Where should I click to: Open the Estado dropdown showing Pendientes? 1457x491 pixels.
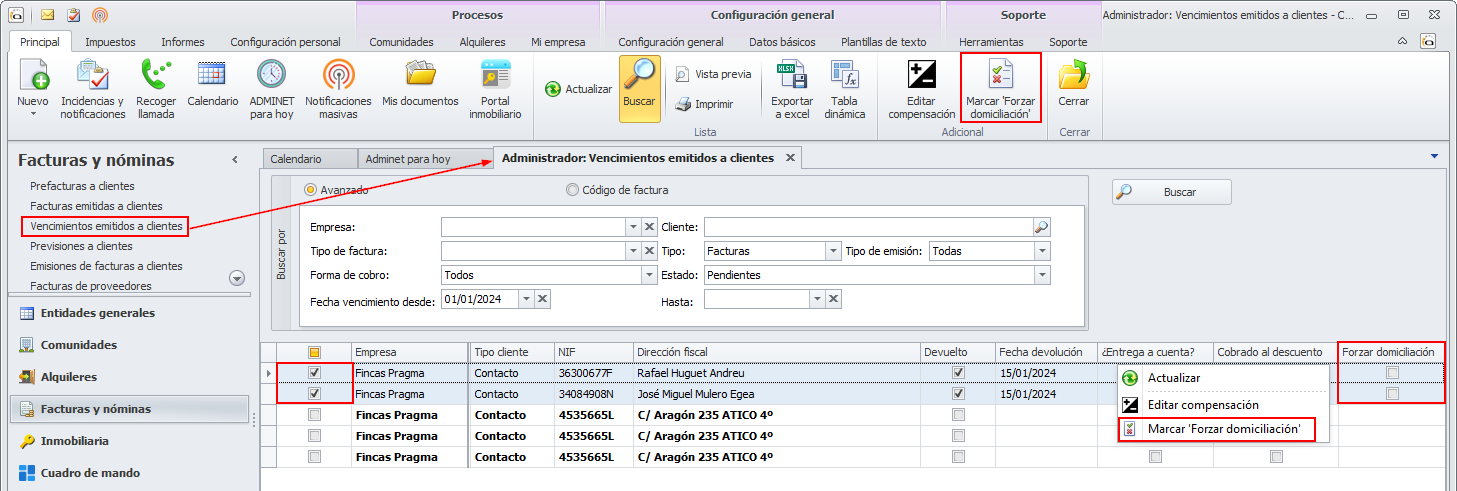pyautogui.click(x=1042, y=275)
